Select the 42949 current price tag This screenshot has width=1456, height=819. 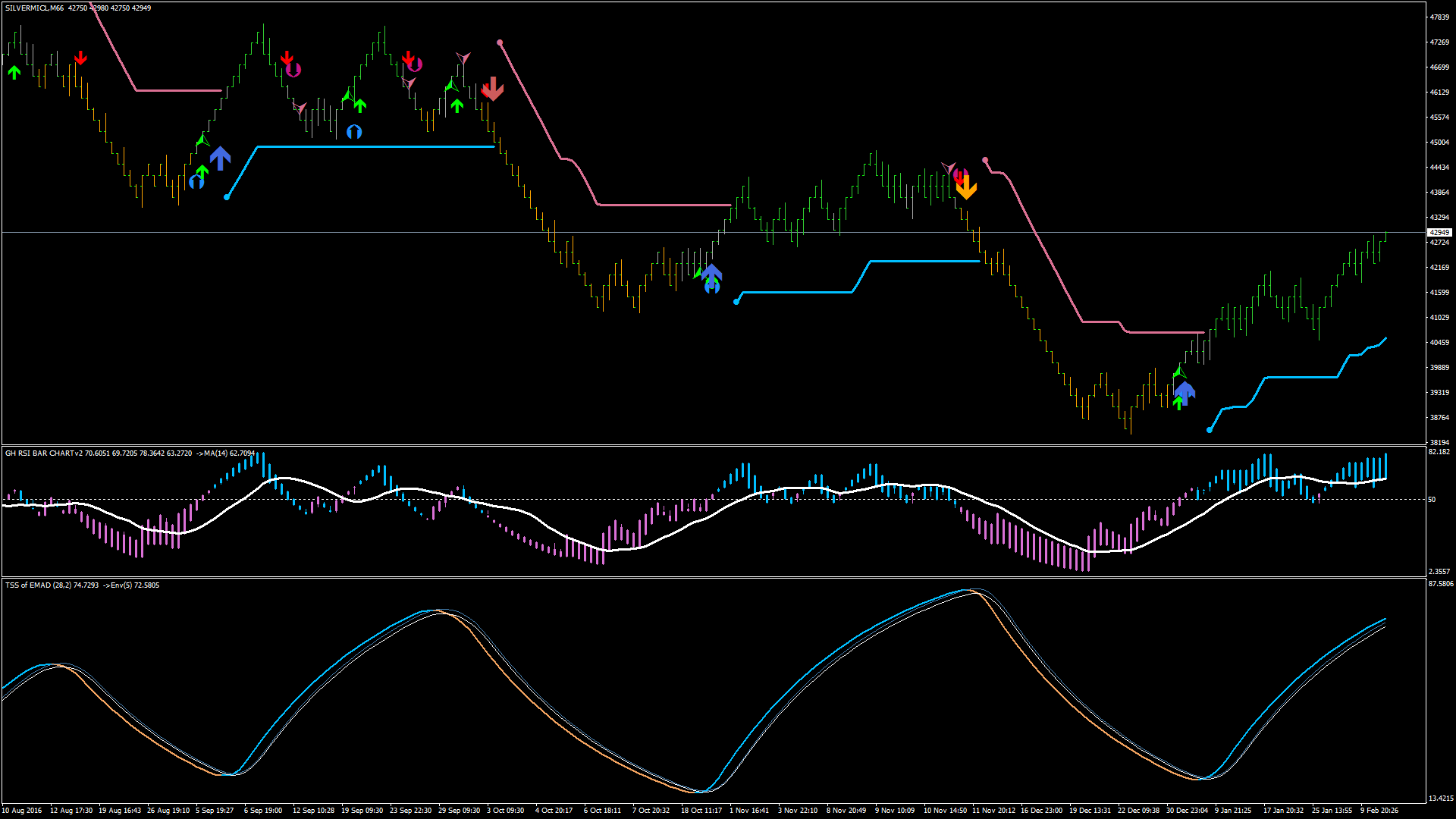click(1439, 232)
